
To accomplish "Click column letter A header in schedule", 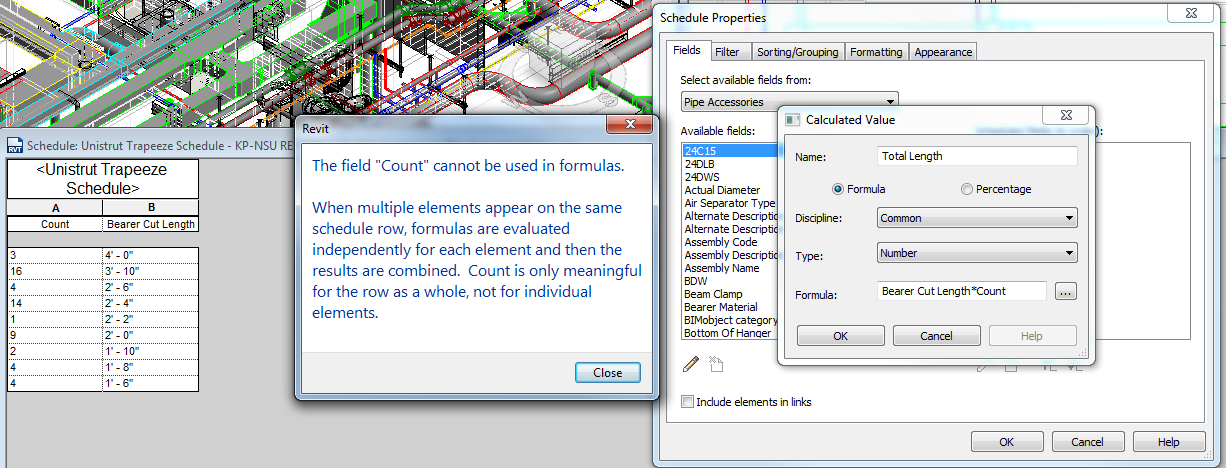I will (55, 208).
